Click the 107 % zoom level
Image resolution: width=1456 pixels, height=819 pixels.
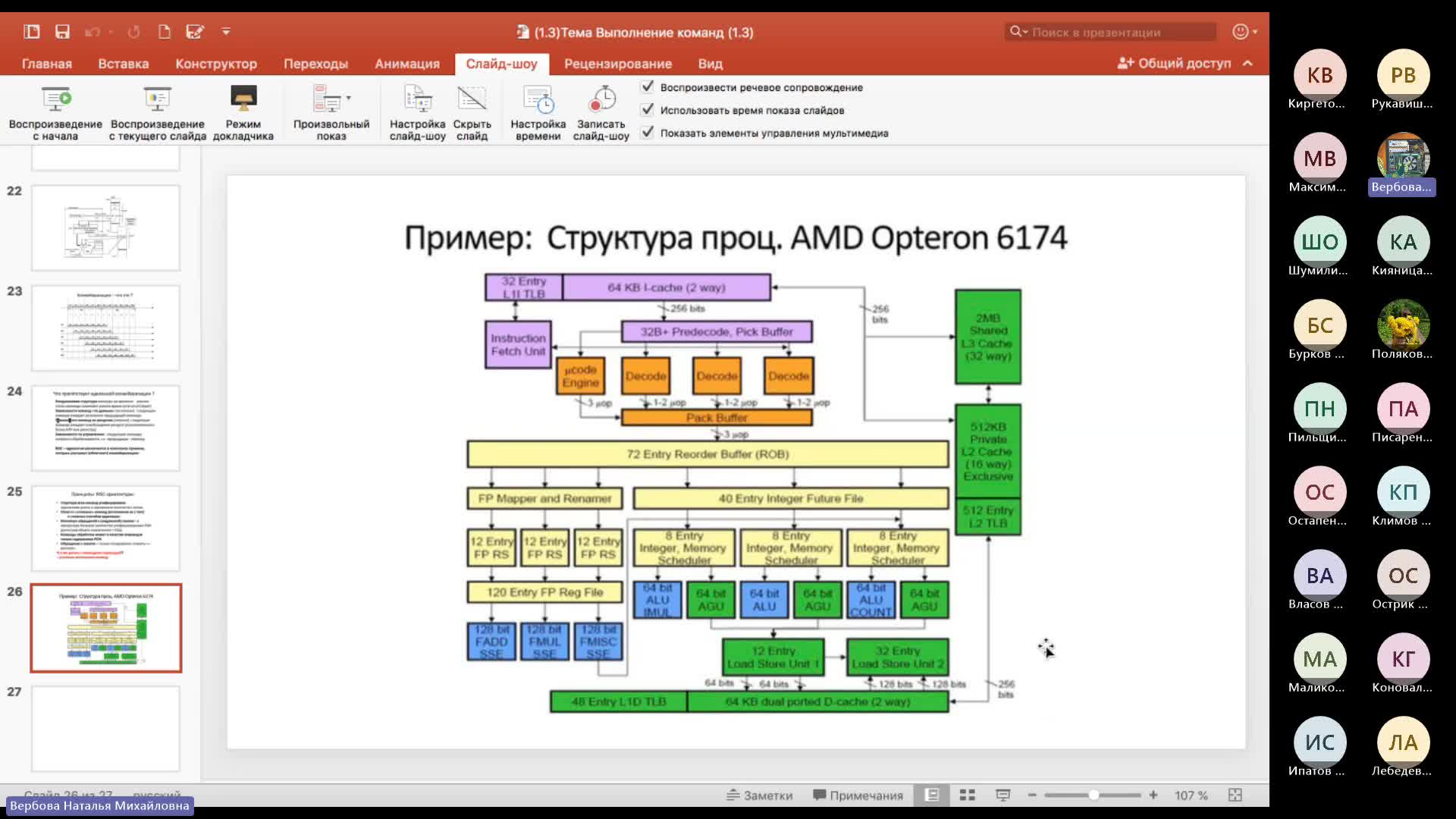click(x=1191, y=795)
